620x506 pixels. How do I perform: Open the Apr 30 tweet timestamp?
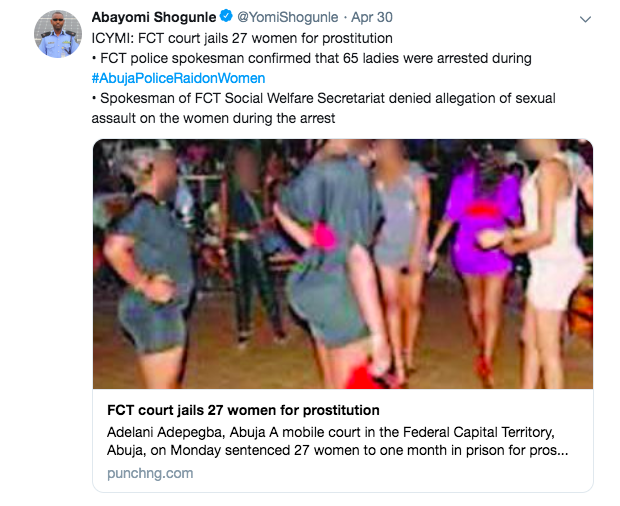tap(372, 17)
